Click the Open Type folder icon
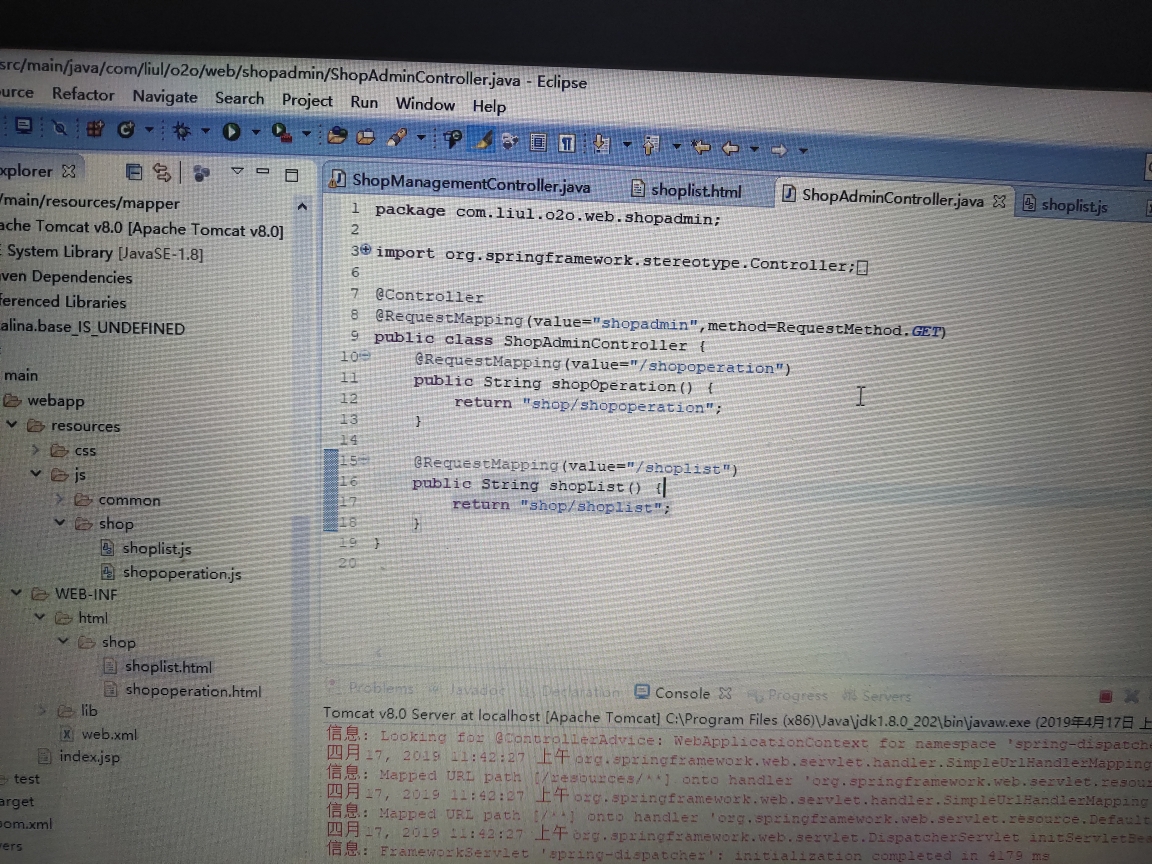 pos(336,134)
